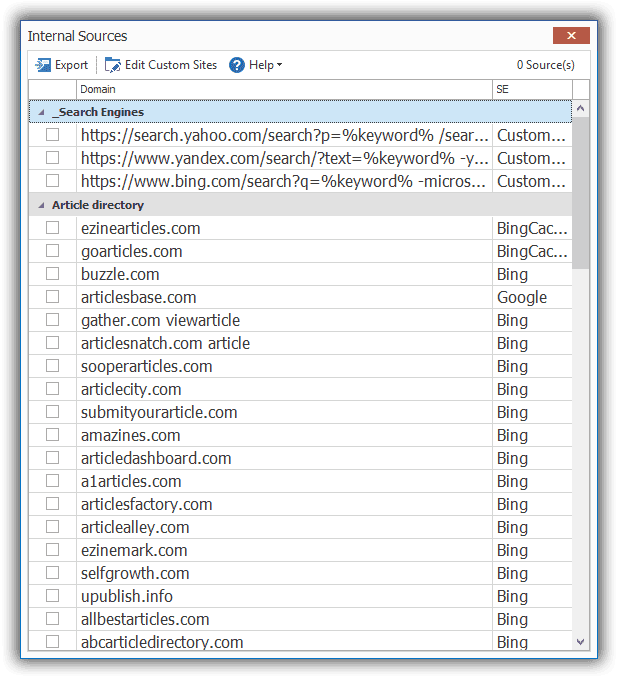Click the goarticles.com domain cell
This screenshot has height=679, width=618.
(x=284, y=251)
